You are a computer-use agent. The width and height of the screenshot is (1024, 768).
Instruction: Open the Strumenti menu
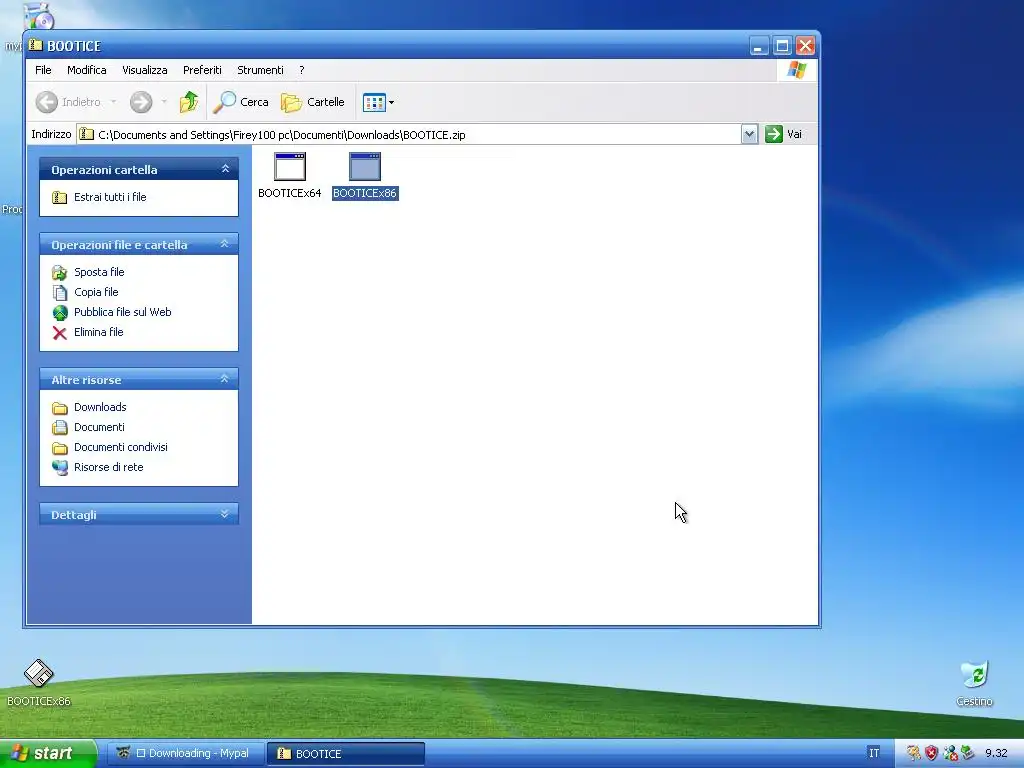click(x=261, y=70)
